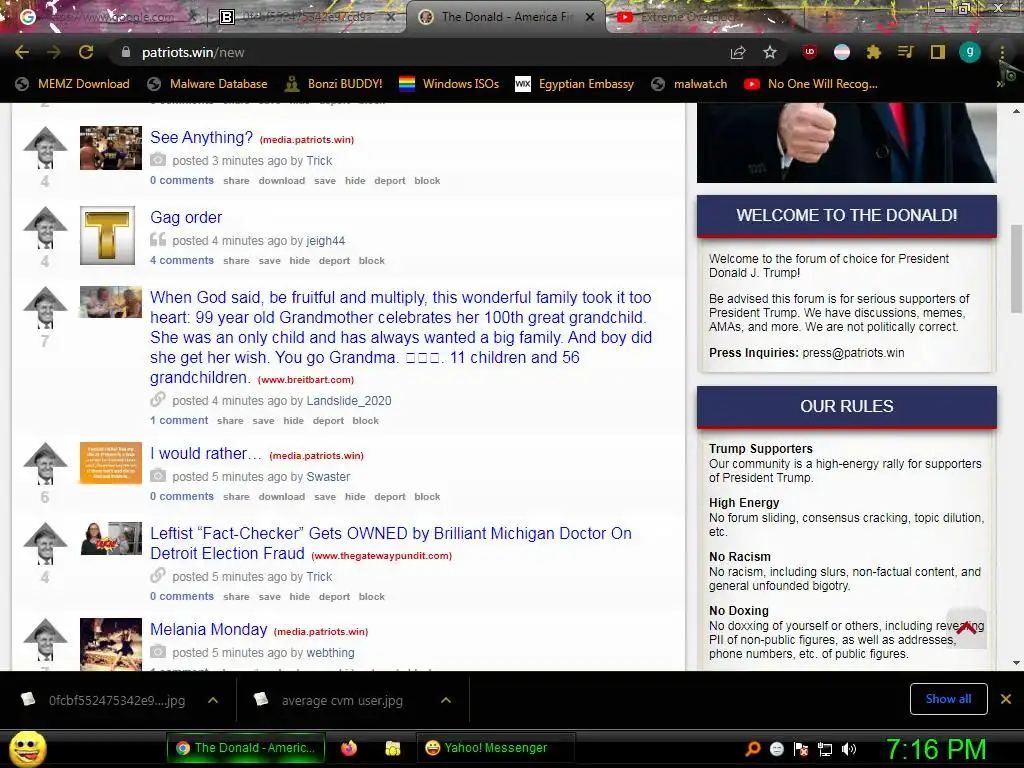Screen dimensions: 1024x768
Task: Click deport under 'I would rather…' post
Action: tap(390, 497)
